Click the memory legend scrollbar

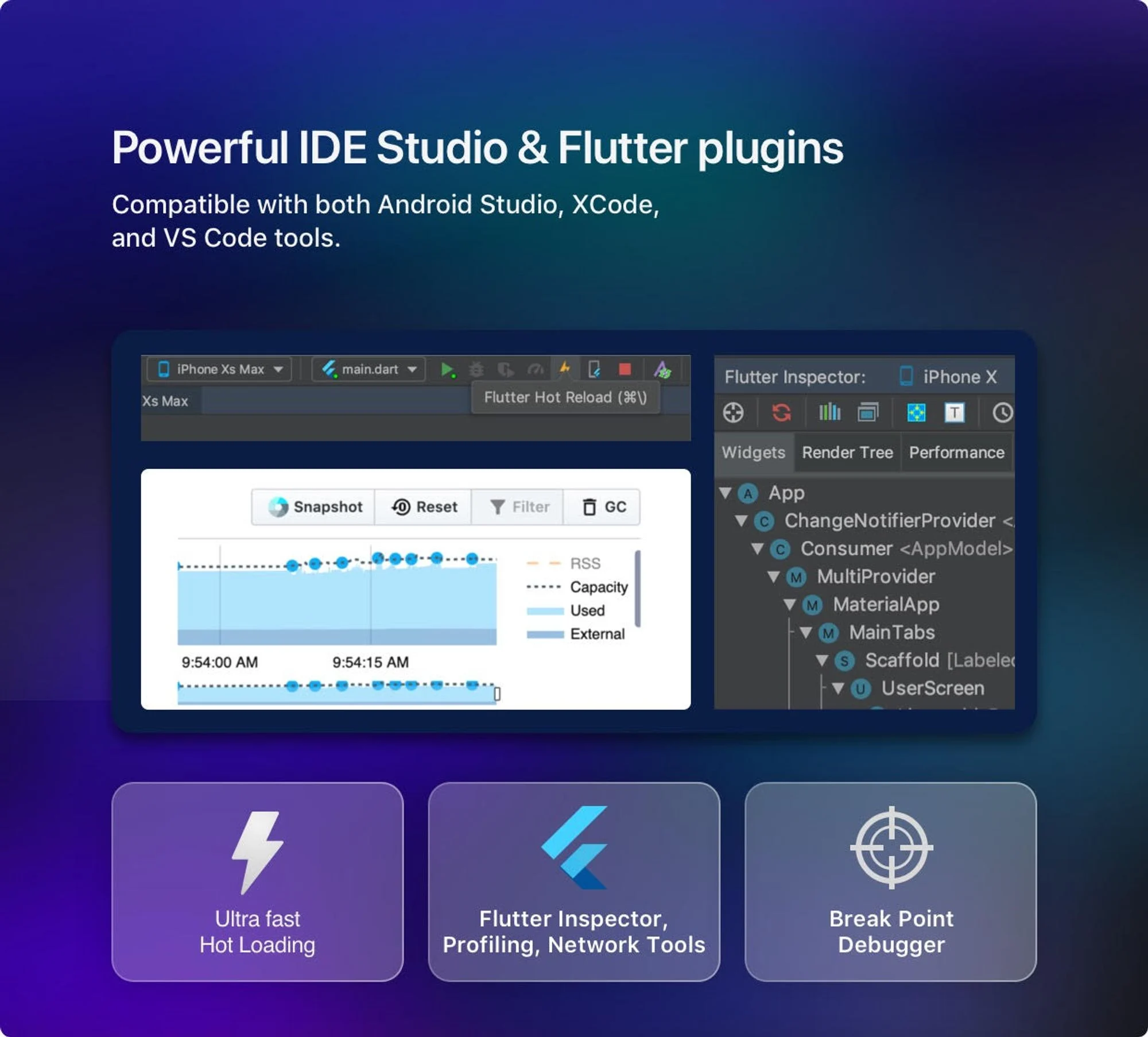[x=637, y=589]
